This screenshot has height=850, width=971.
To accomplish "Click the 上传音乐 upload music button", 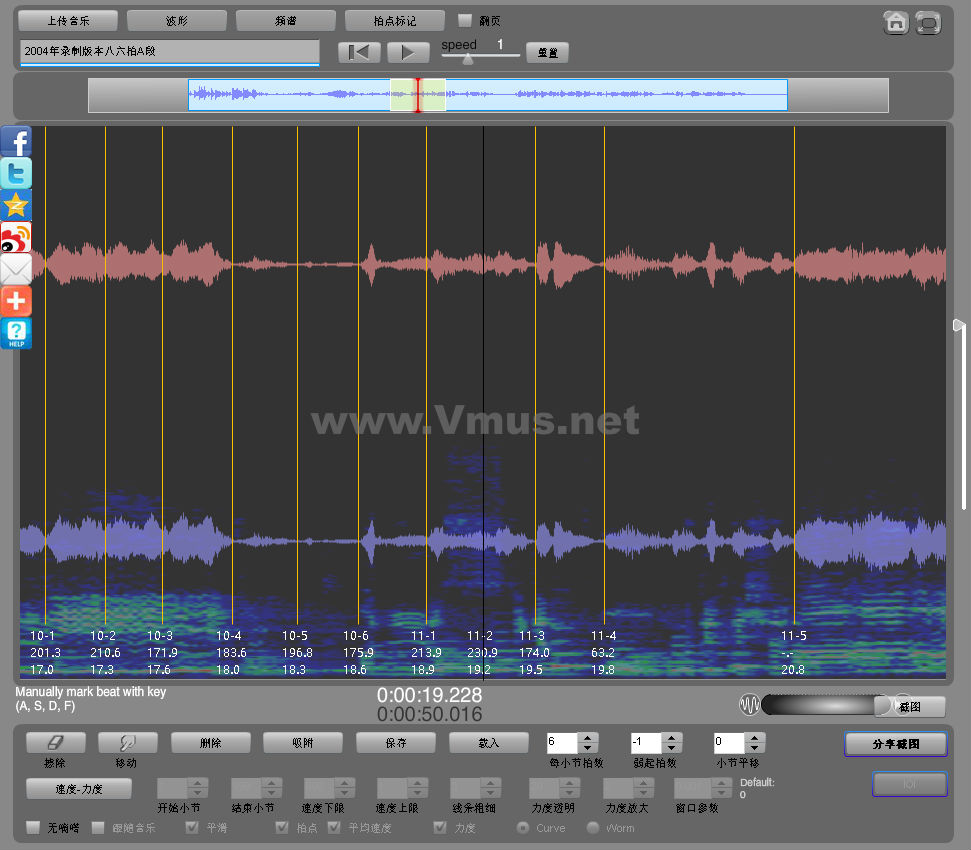I will point(68,20).
